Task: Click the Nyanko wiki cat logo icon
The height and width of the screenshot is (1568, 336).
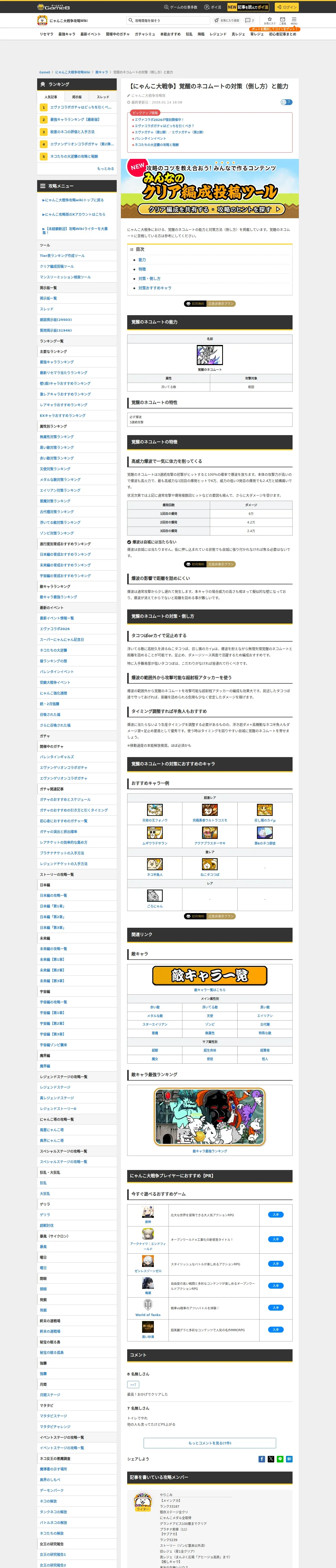Action: click(42, 20)
